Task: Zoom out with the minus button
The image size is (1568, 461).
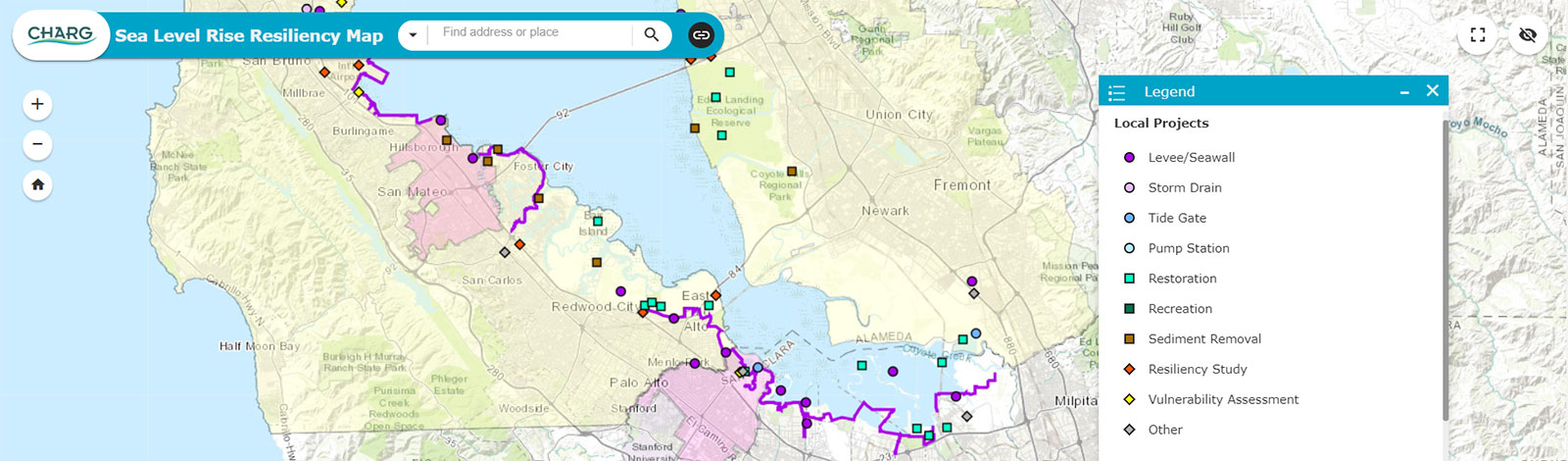Action: pos(37,144)
